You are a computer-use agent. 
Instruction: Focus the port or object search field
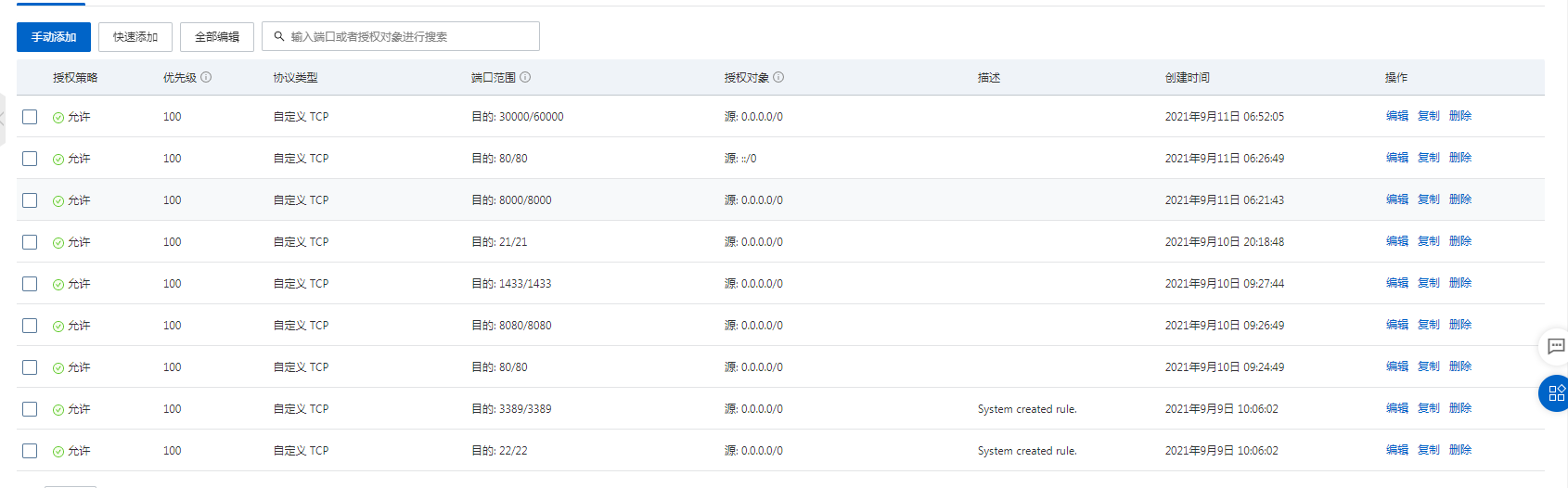point(408,37)
